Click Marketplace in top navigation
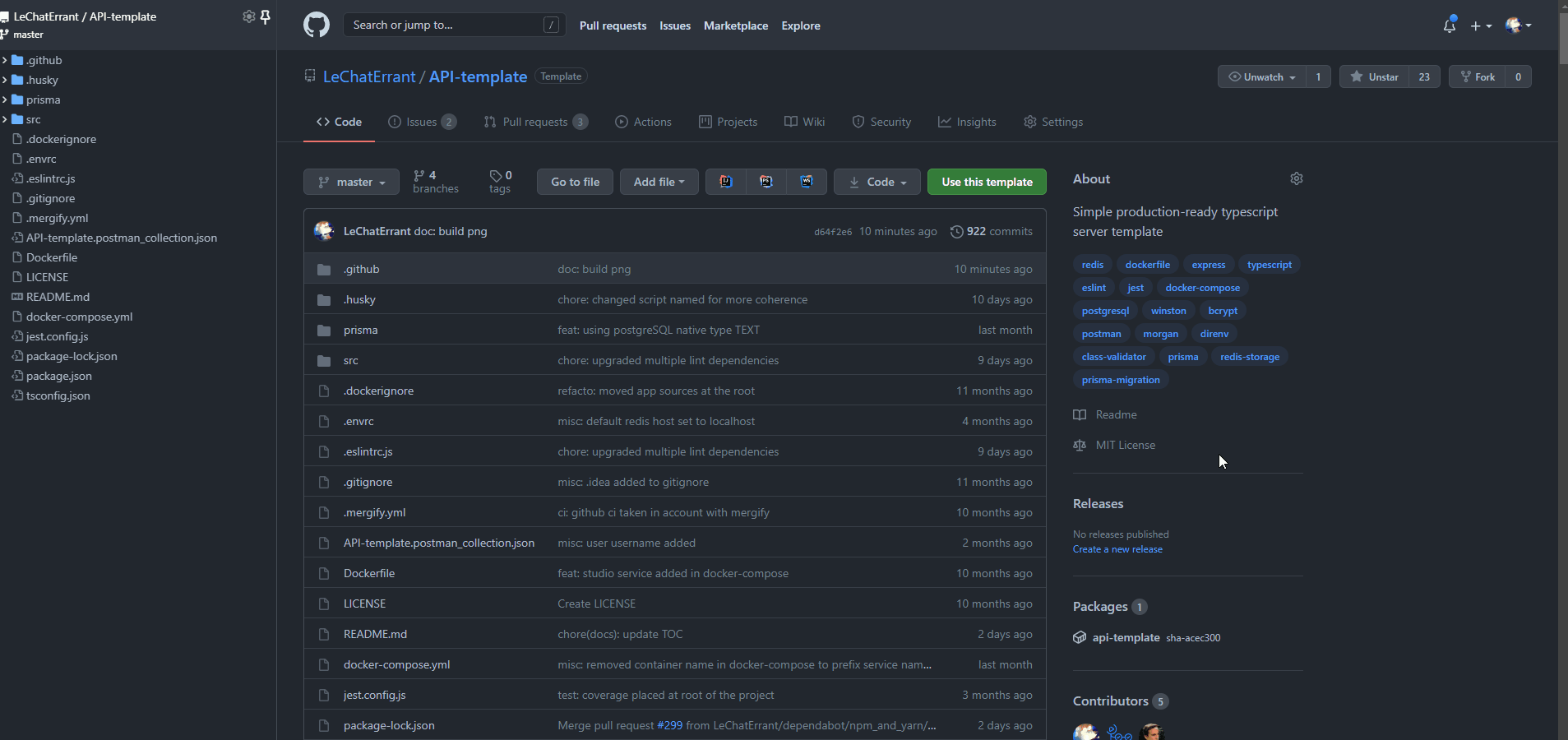The image size is (1568, 740). click(736, 25)
